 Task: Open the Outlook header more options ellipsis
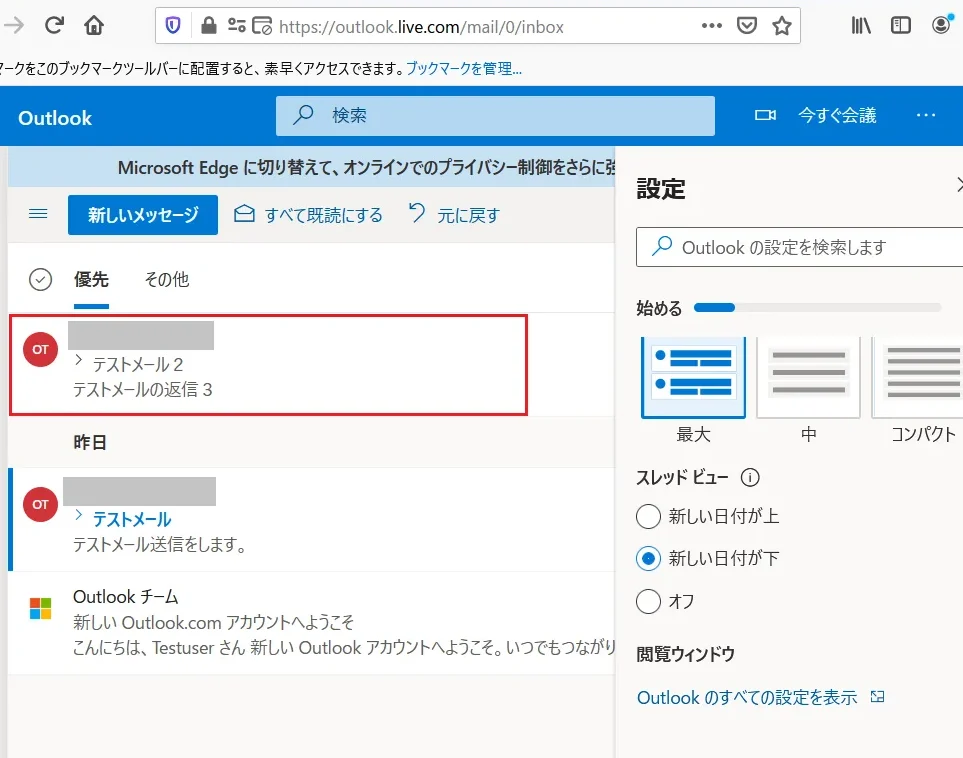tap(926, 115)
